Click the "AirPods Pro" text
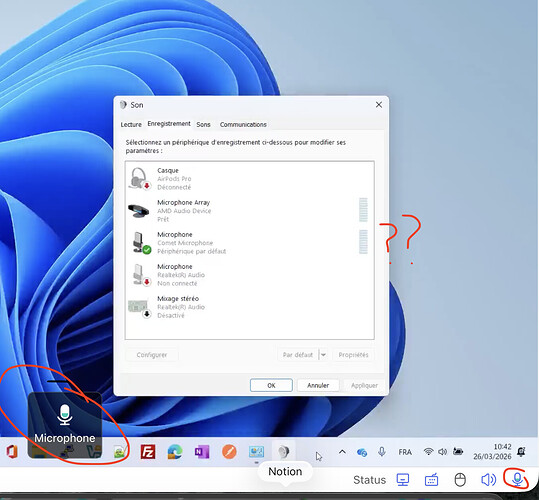Image resolution: width=539 pixels, height=500 pixels. pos(174,179)
